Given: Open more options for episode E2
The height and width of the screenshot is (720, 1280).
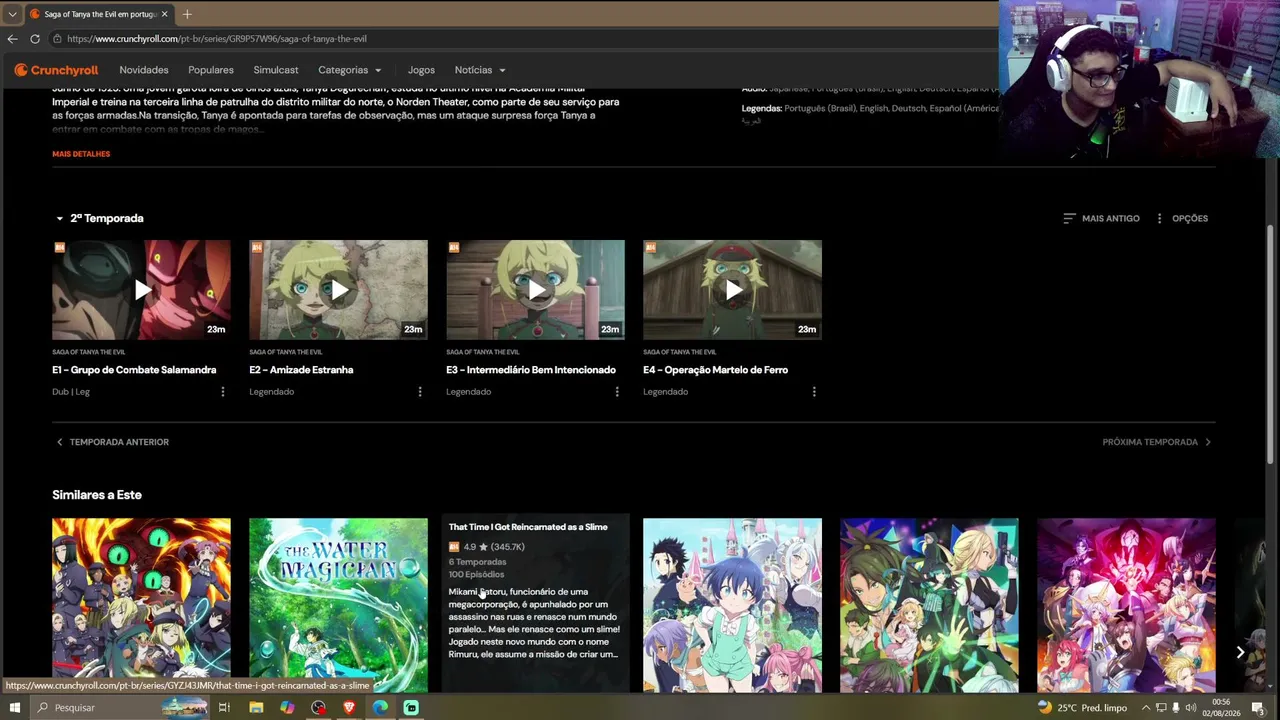Looking at the screenshot, I should (420, 392).
